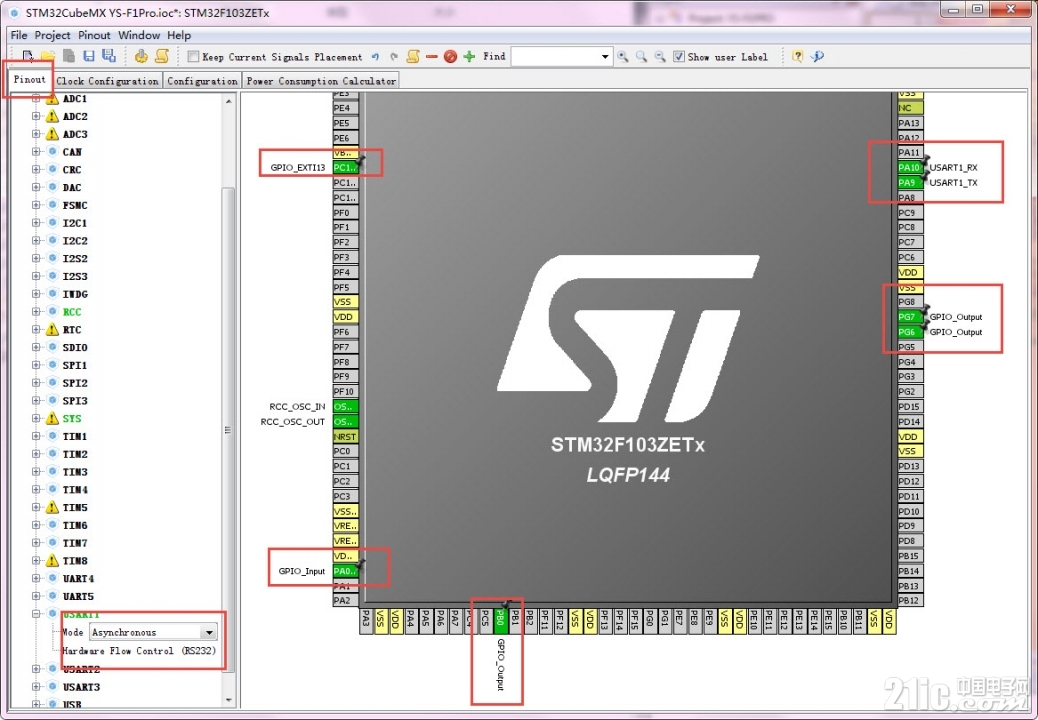Click the peripheral icon next to CAN

[52, 152]
